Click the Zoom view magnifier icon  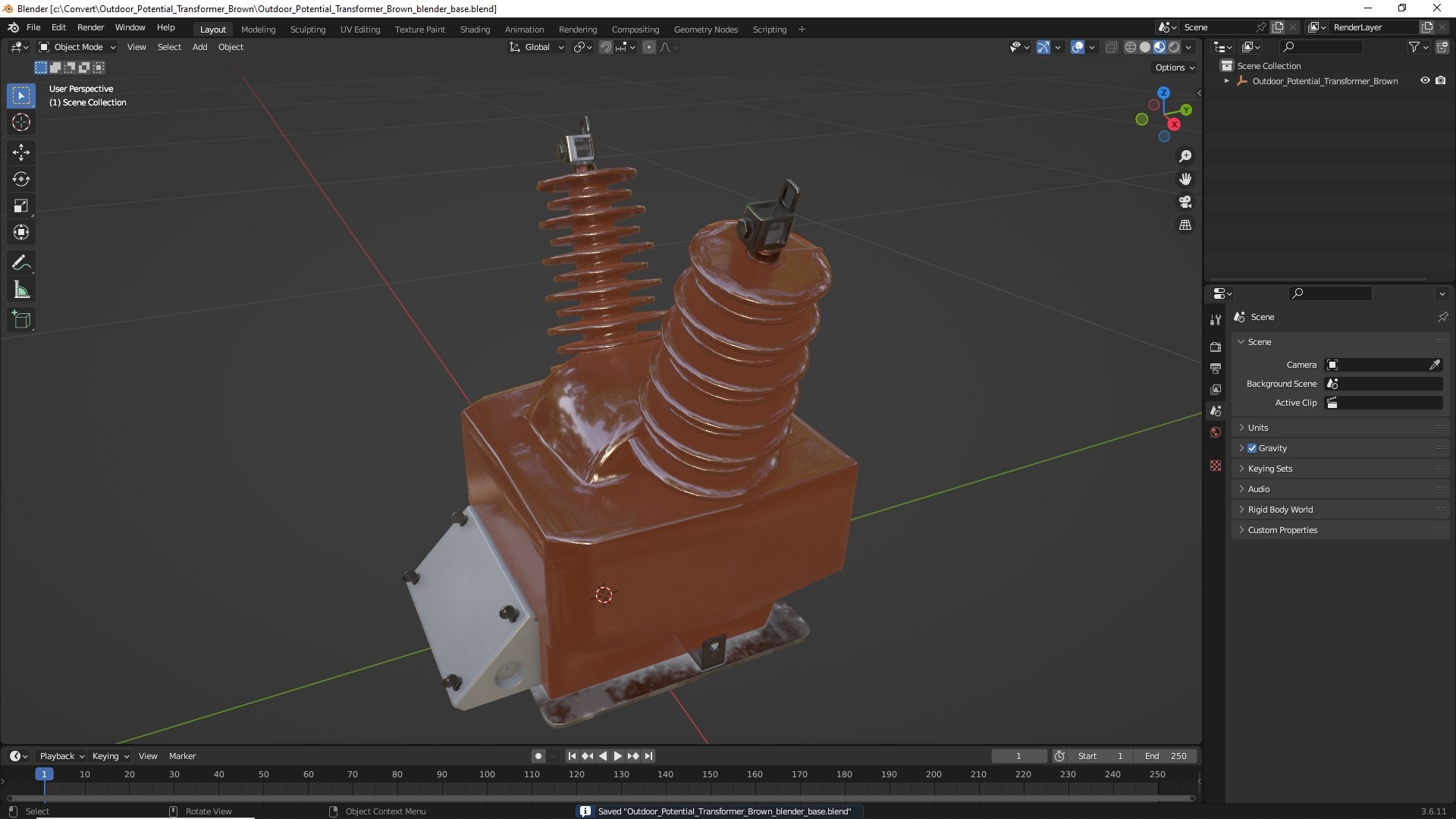pos(1185,156)
